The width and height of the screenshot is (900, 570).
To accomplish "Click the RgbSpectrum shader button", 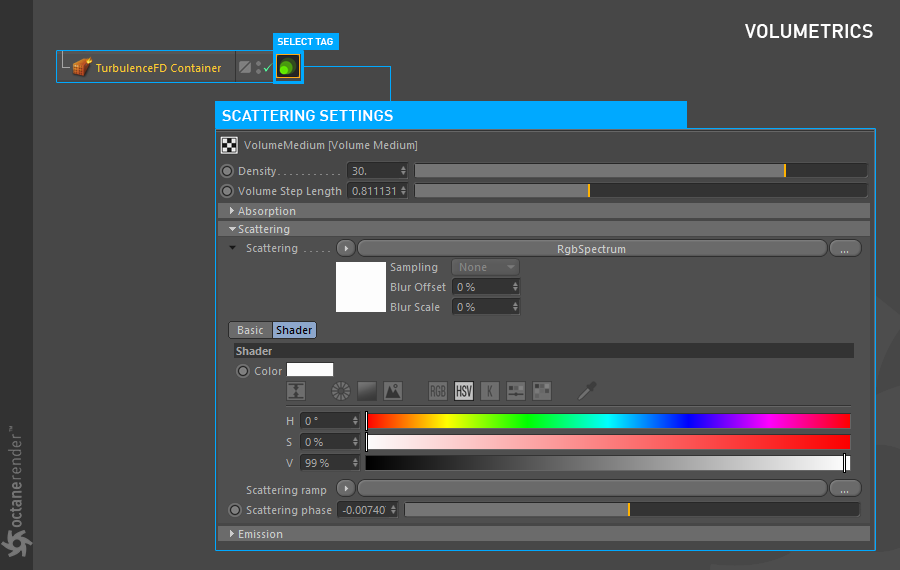I will point(592,249).
